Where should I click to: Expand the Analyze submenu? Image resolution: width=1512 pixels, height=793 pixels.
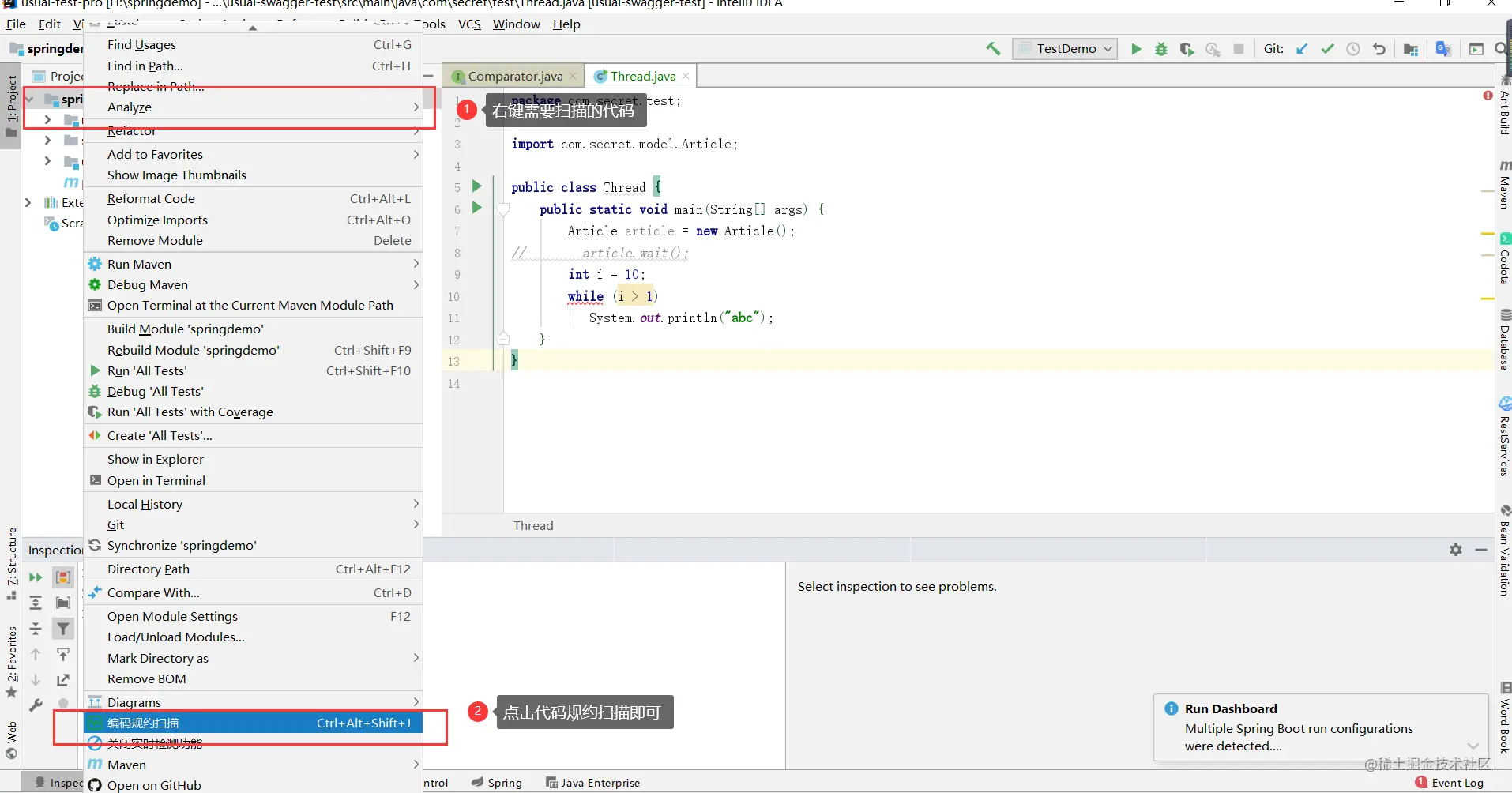253,107
